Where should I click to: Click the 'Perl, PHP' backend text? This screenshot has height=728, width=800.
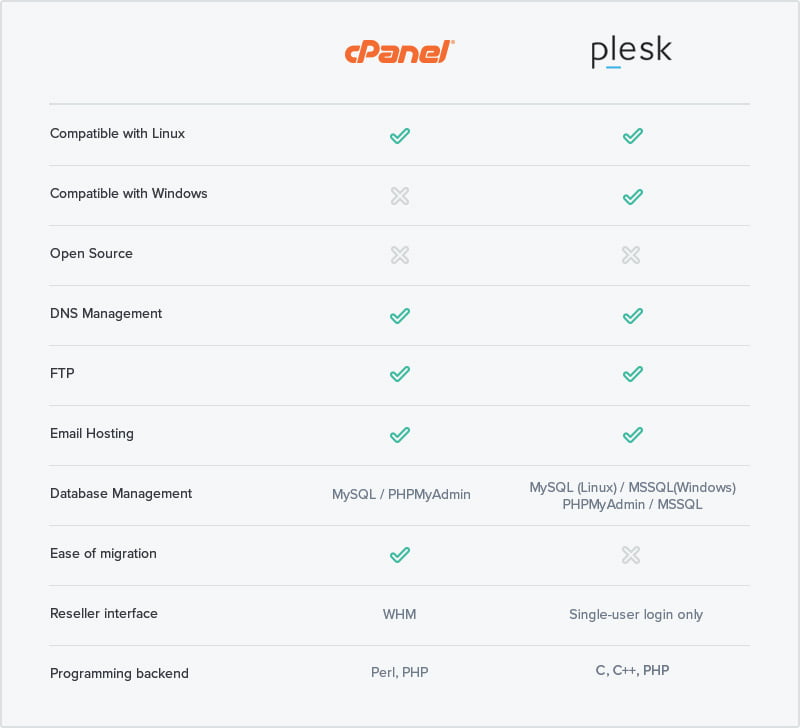(399, 672)
